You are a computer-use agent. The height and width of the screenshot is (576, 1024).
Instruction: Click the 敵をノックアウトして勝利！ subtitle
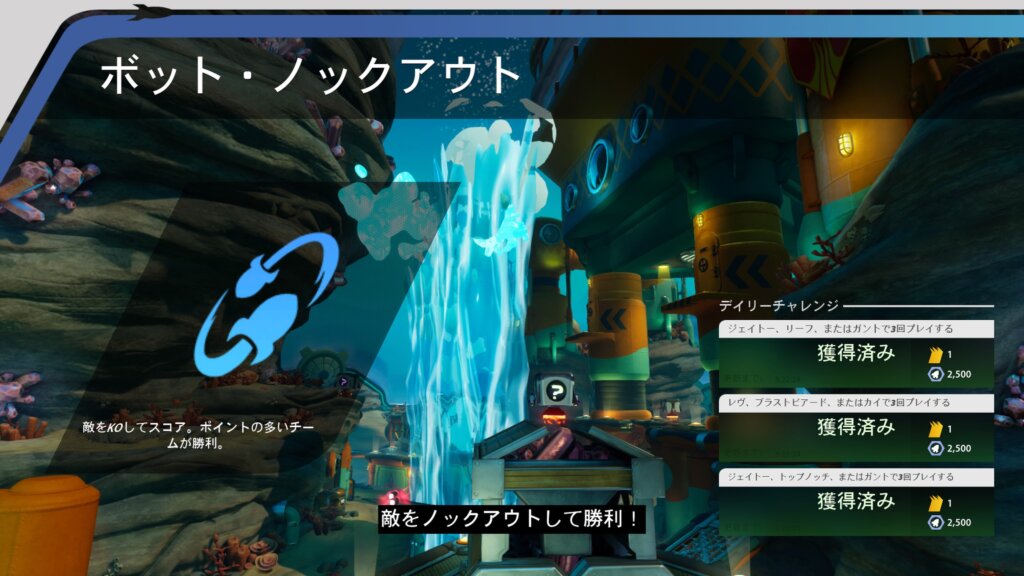pyautogui.click(x=510, y=519)
